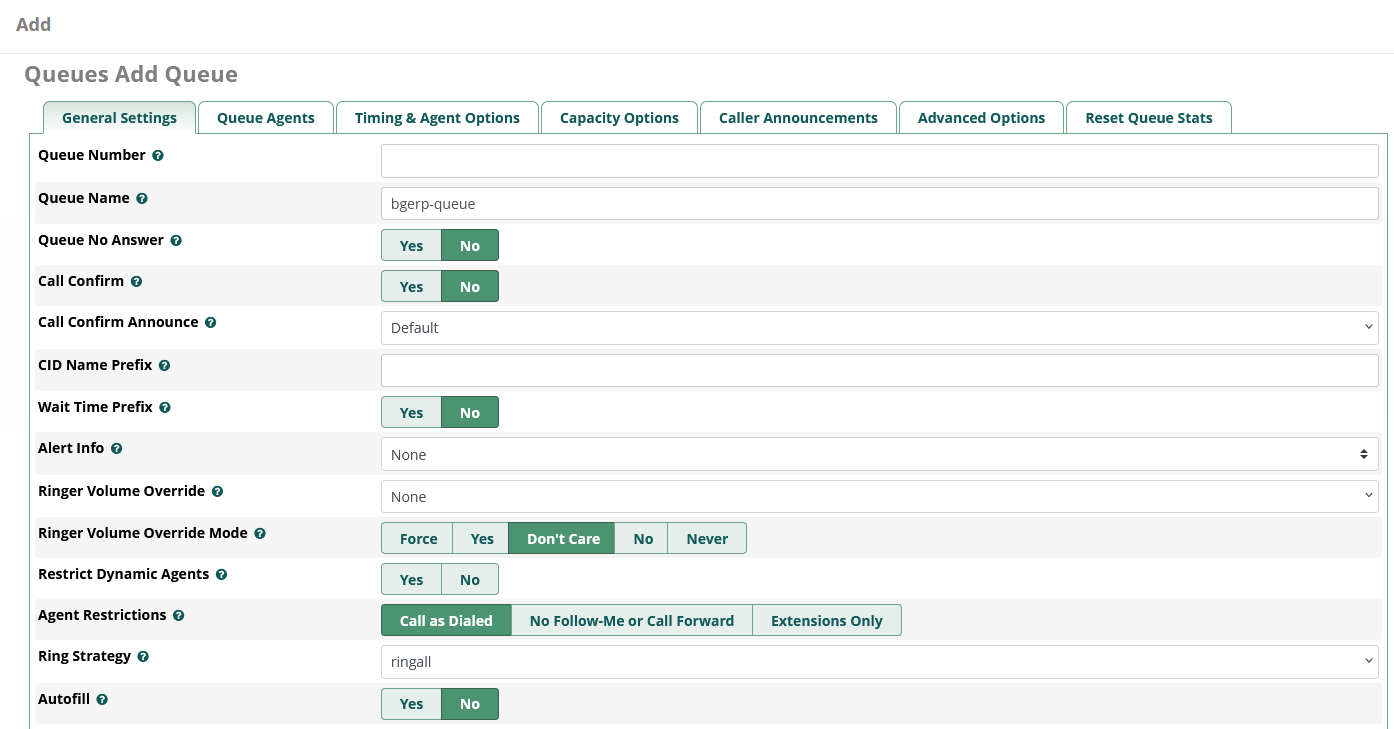Select Extensions Only agent restriction
Screen dimensions: 1394x729
826,621
